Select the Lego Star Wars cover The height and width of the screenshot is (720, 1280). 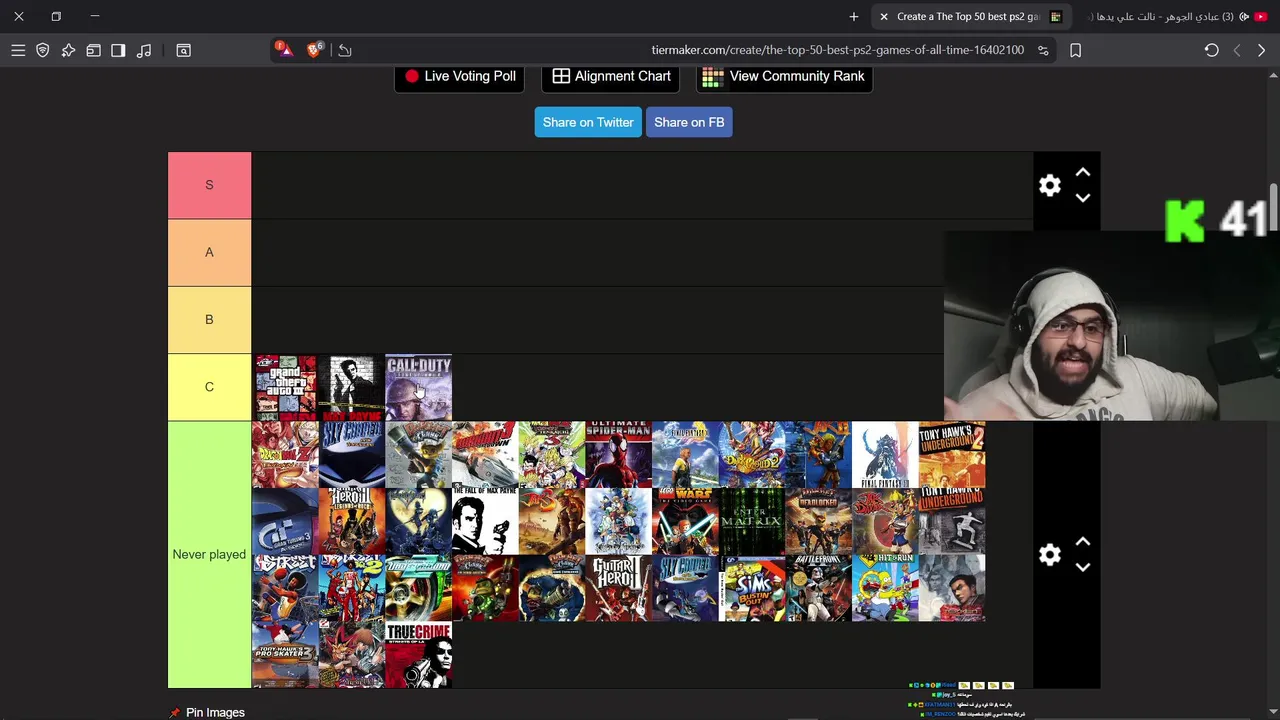point(685,521)
